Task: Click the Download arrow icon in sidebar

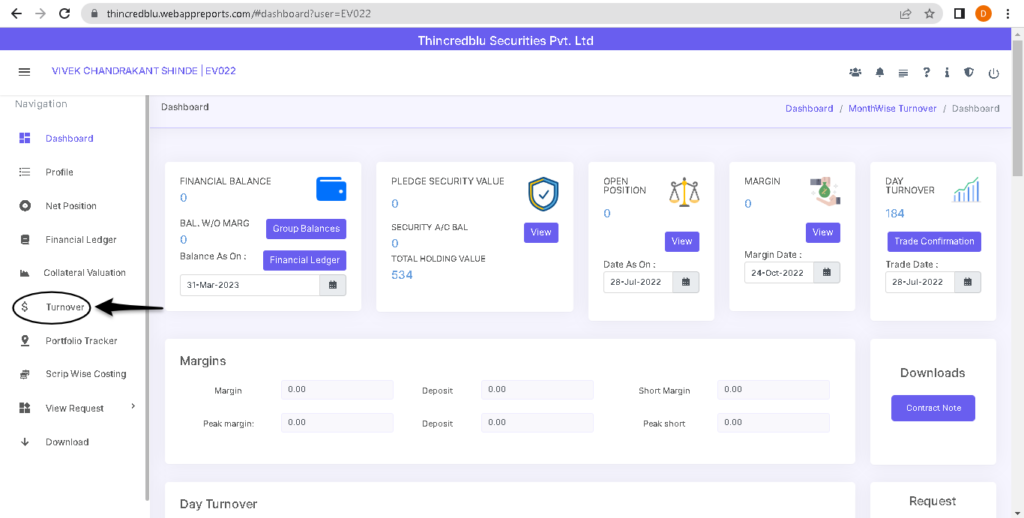Action: [x=25, y=442]
